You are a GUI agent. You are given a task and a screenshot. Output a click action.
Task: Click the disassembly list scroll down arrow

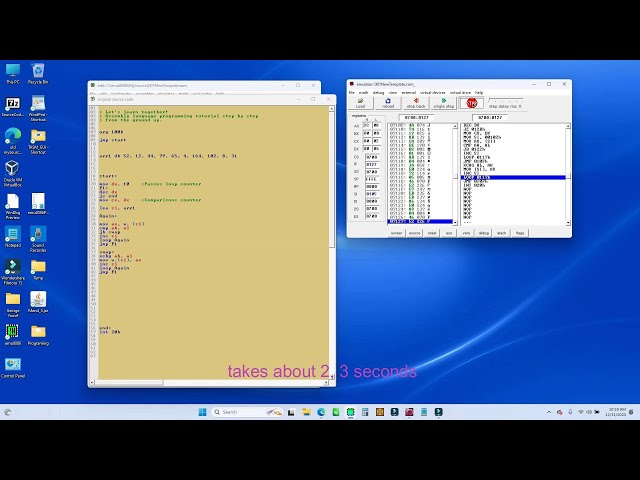(x=568, y=222)
